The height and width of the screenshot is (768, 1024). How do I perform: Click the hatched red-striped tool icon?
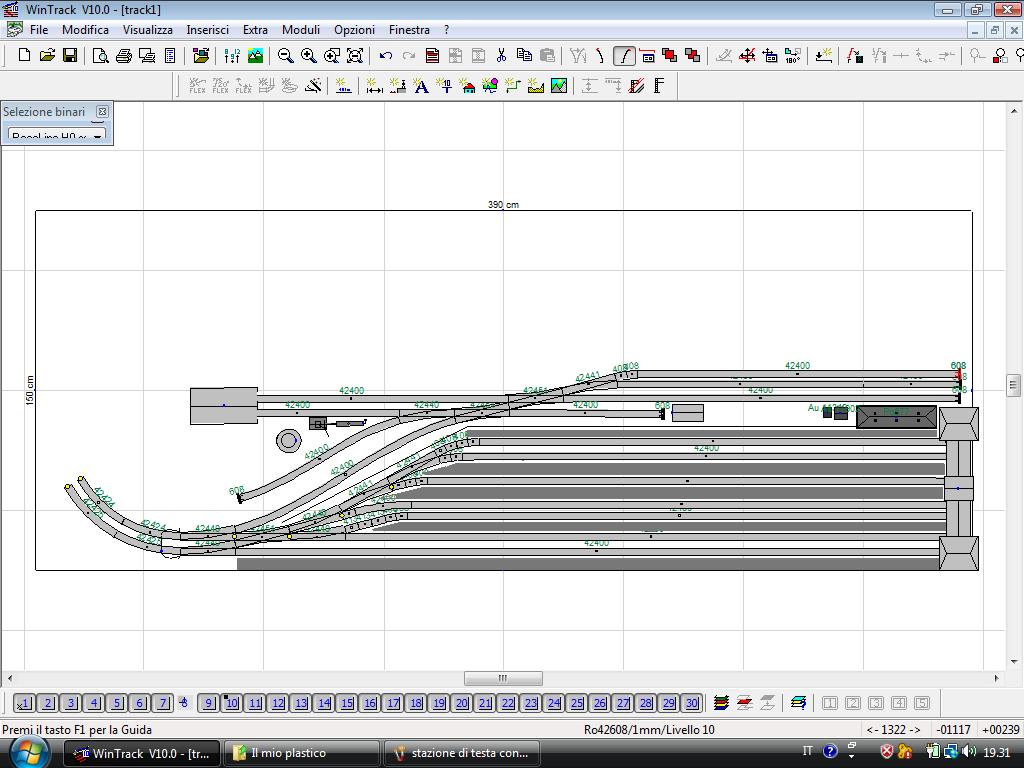(x=637, y=86)
